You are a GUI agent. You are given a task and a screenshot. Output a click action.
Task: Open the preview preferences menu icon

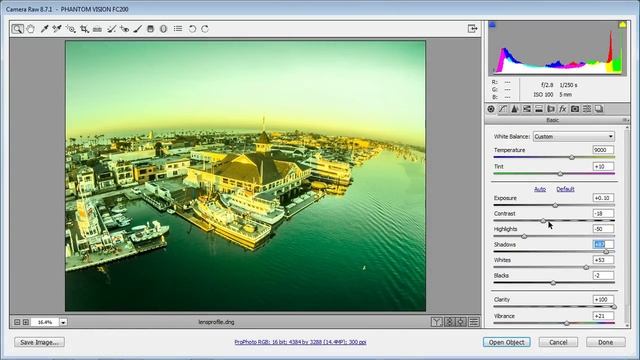tap(473, 322)
